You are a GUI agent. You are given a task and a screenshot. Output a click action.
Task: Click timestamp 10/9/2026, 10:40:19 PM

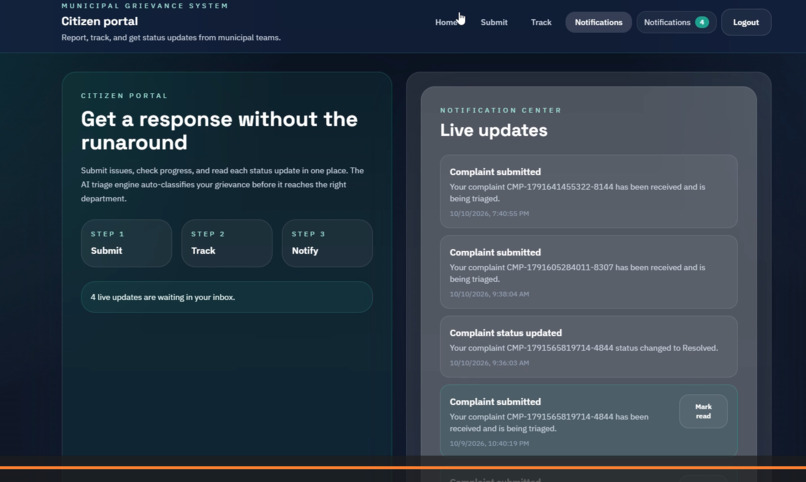coord(489,443)
